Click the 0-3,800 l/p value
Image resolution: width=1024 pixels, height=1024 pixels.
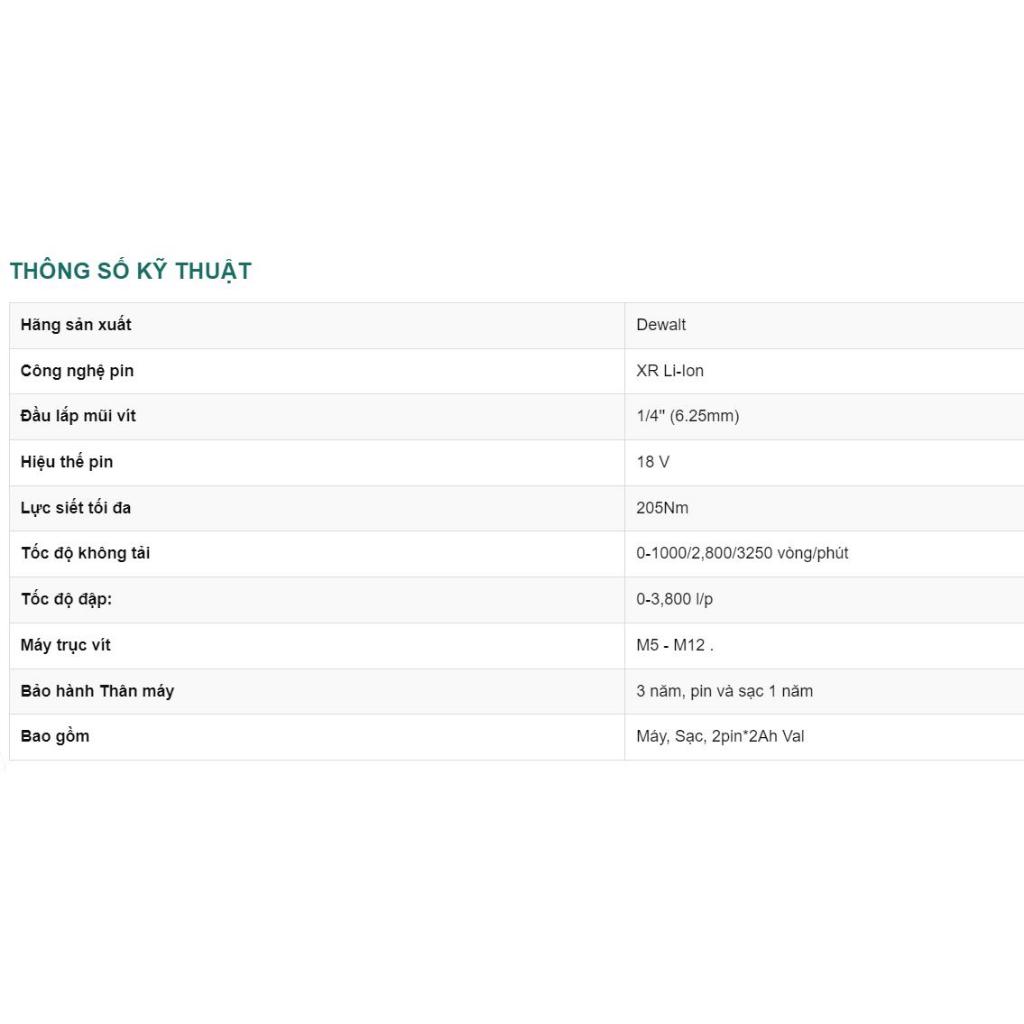pos(675,599)
